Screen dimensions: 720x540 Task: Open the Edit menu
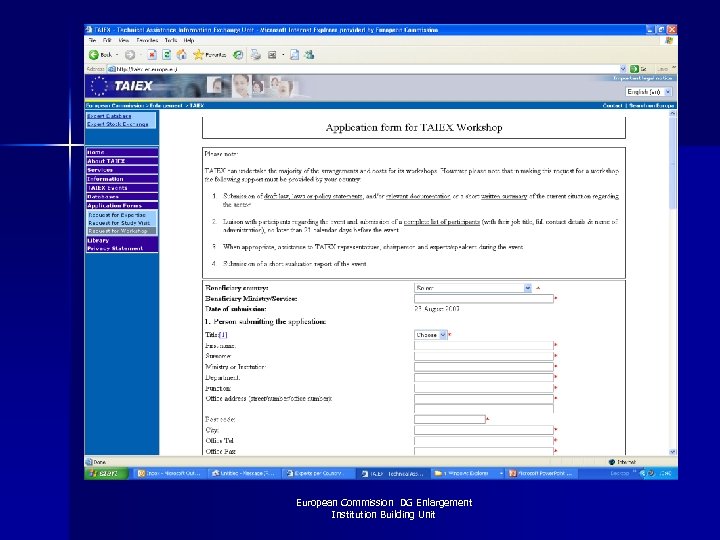coord(107,40)
